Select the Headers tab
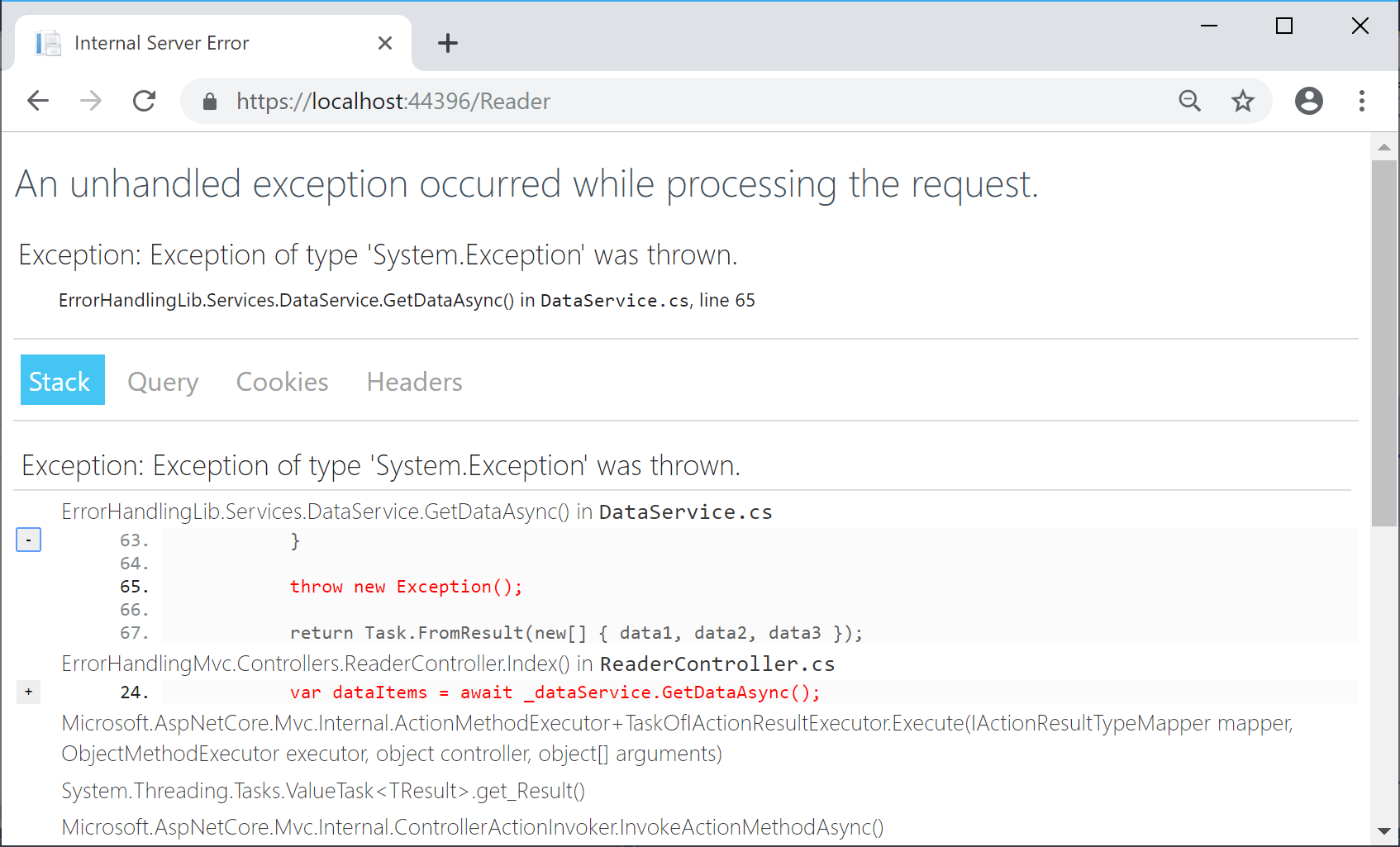The width and height of the screenshot is (1400, 847). 414,381
